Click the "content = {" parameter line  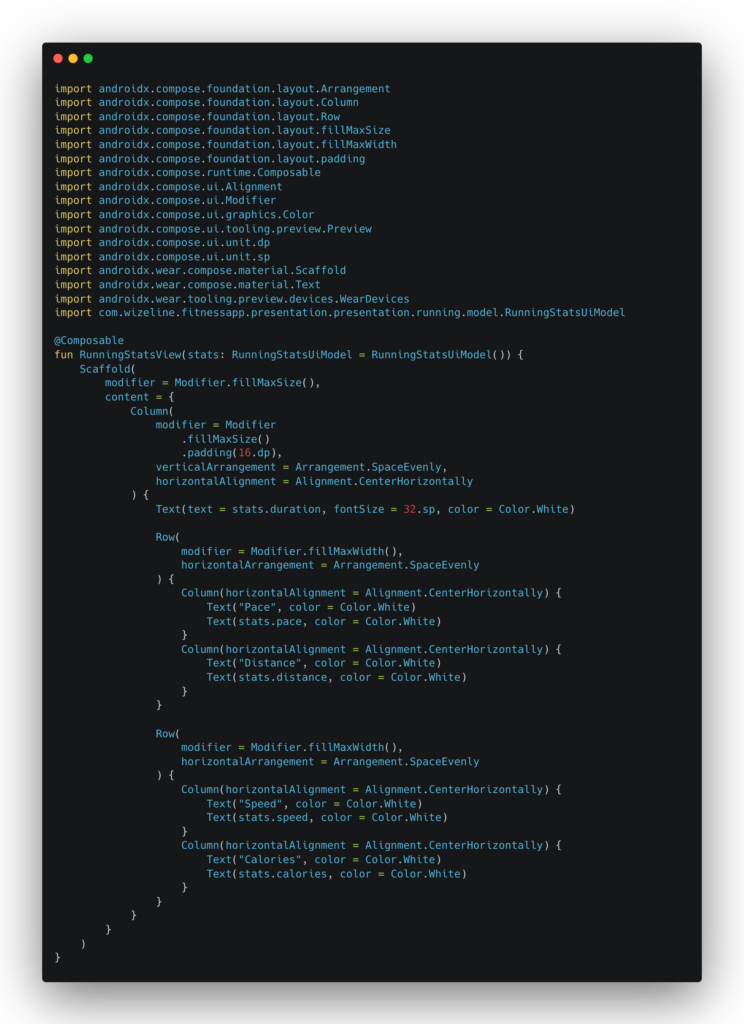tap(140, 397)
